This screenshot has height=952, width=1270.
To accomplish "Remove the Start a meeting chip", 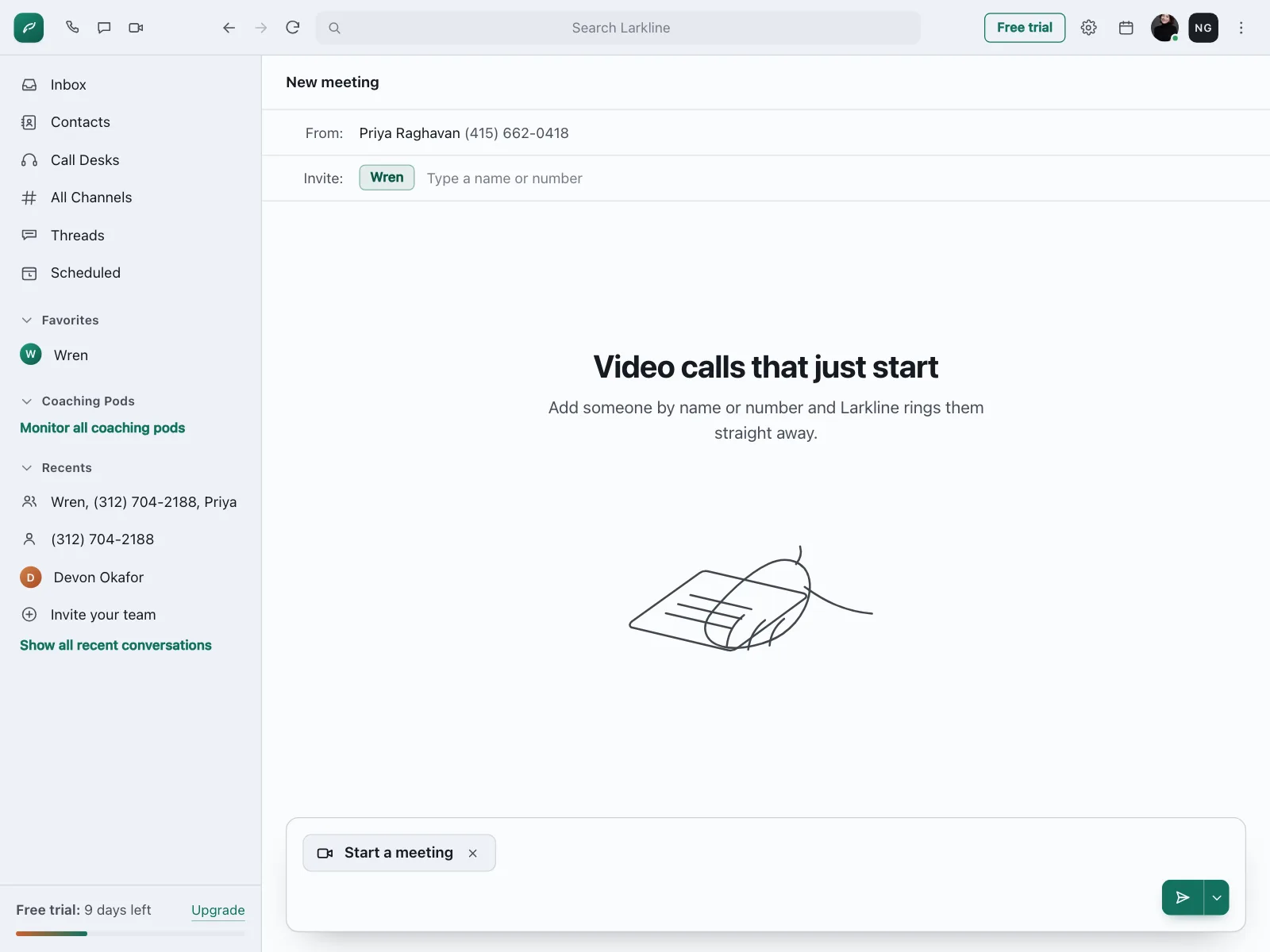I will 473,853.
